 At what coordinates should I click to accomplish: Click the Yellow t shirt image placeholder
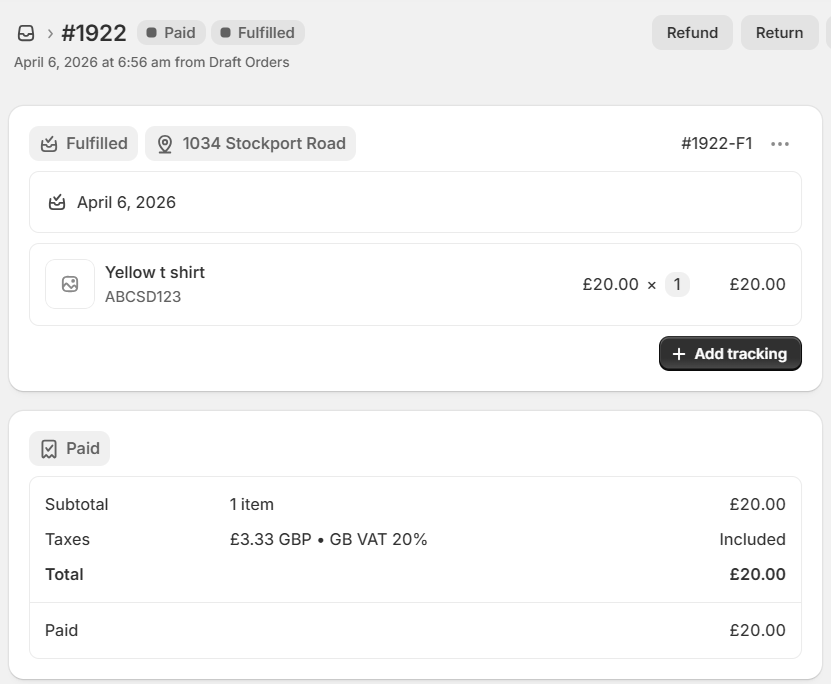point(70,284)
